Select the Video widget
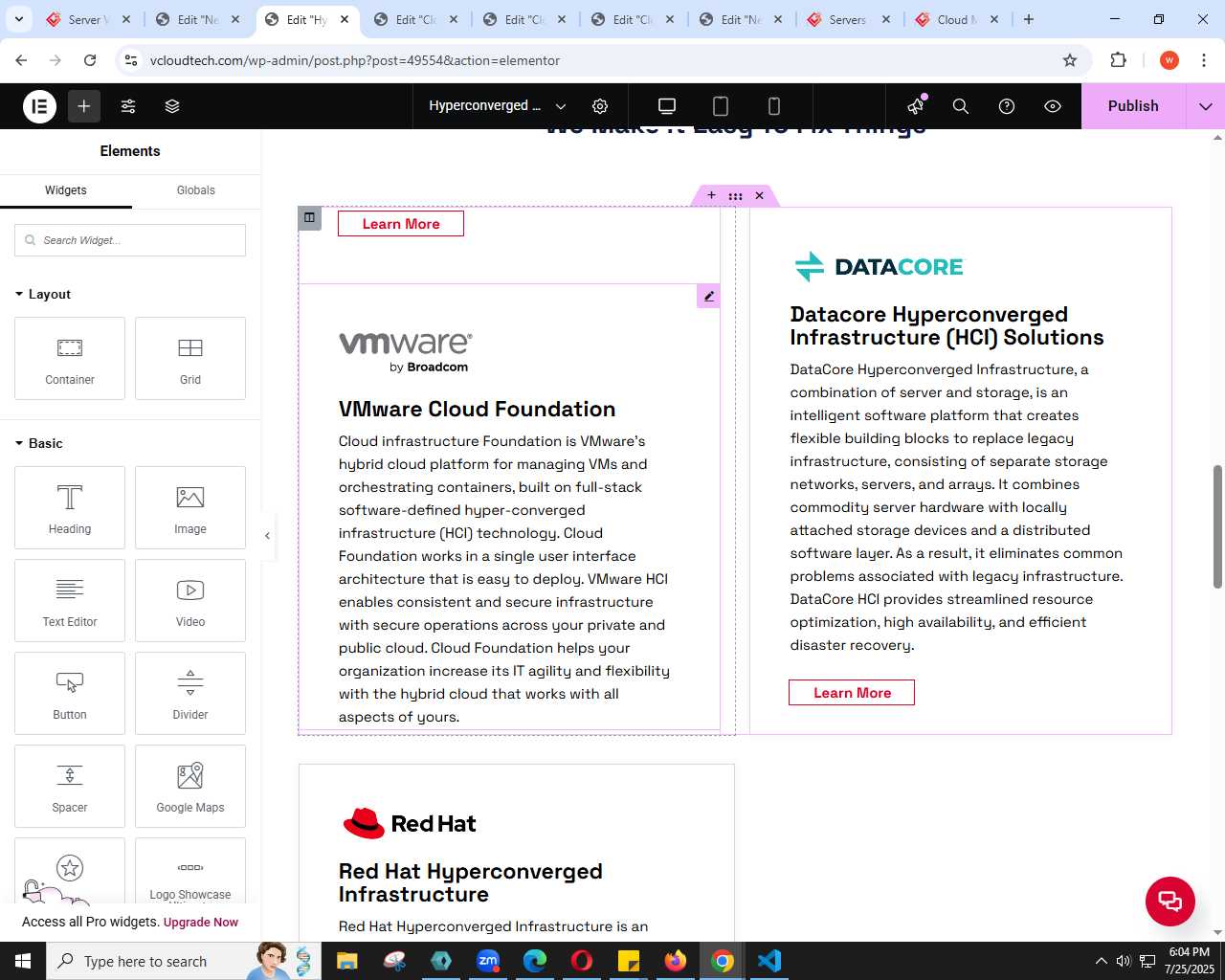The height and width of the screenshot is (980, 1225). [x=190, y=601]
